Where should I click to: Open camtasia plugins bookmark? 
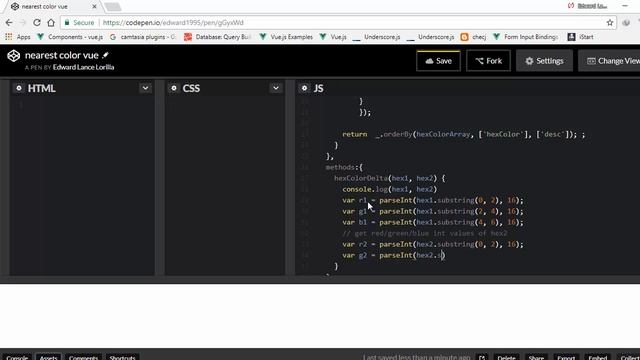(x=143, y=37)
